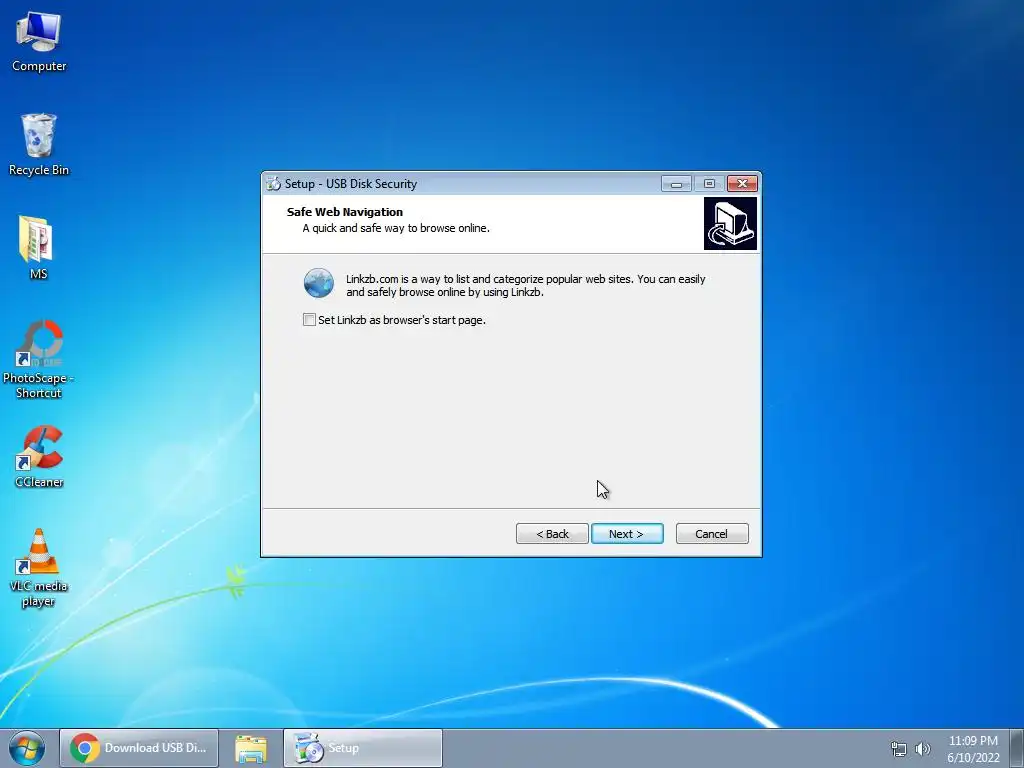Click the USB Disk Security logo image
The image size is (1024, 768).
click(730, 223)
